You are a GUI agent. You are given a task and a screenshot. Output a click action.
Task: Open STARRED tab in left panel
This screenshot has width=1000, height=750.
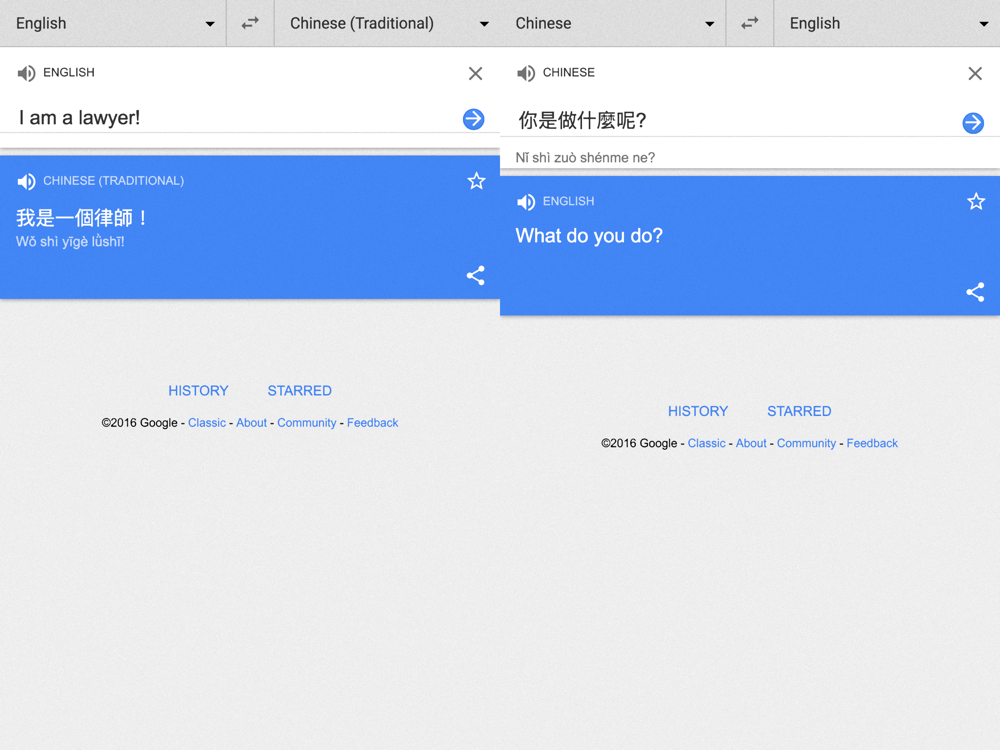[x=299, y=391]
